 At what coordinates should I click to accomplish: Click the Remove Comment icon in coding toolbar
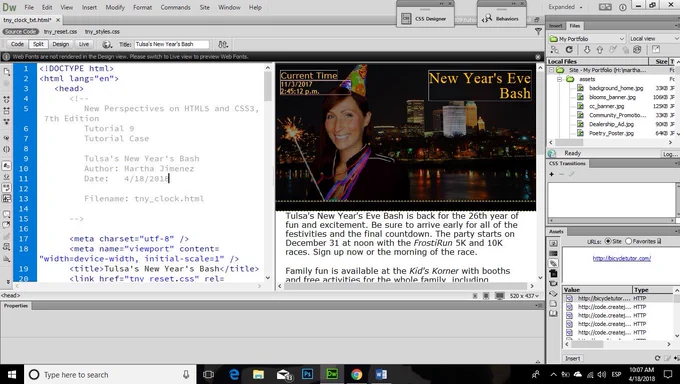tap(7, 225)
